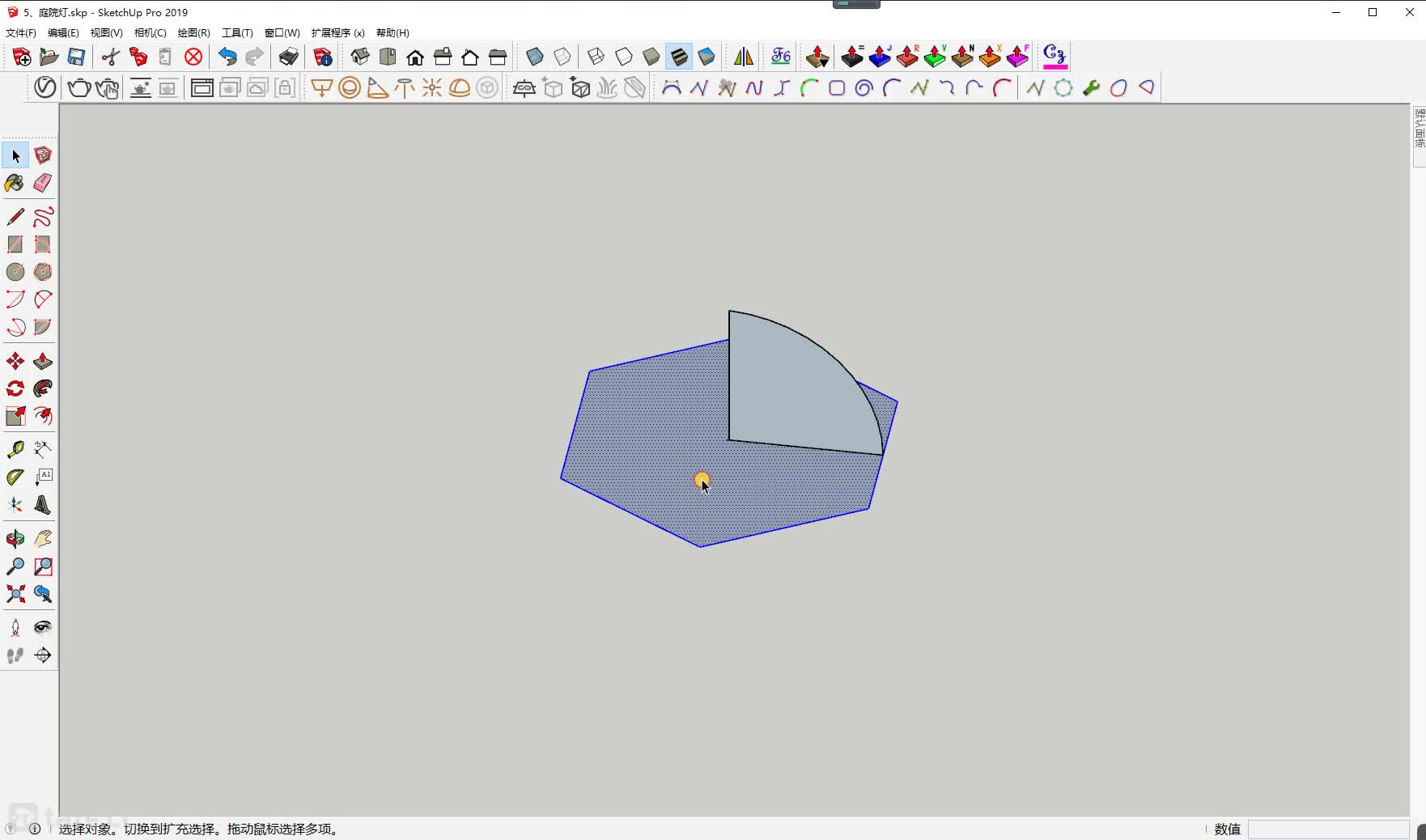Select the Protractor tool
The image size is (1426, 840).
pyautogui.click(x=15, y=477)
